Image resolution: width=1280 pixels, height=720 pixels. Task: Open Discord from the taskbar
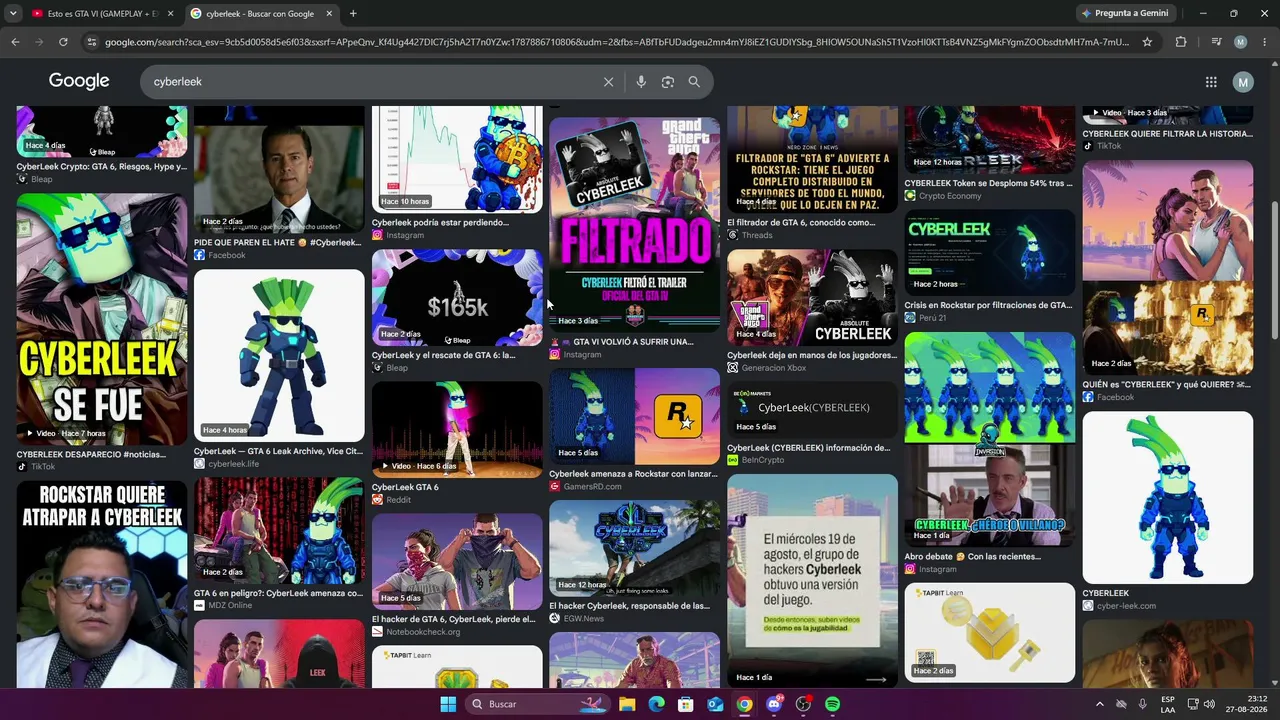[774, 704]
